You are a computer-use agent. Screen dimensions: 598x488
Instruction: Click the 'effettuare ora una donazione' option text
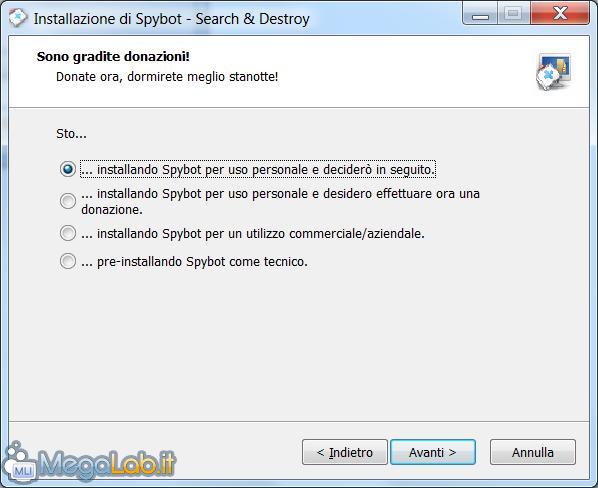280,201
